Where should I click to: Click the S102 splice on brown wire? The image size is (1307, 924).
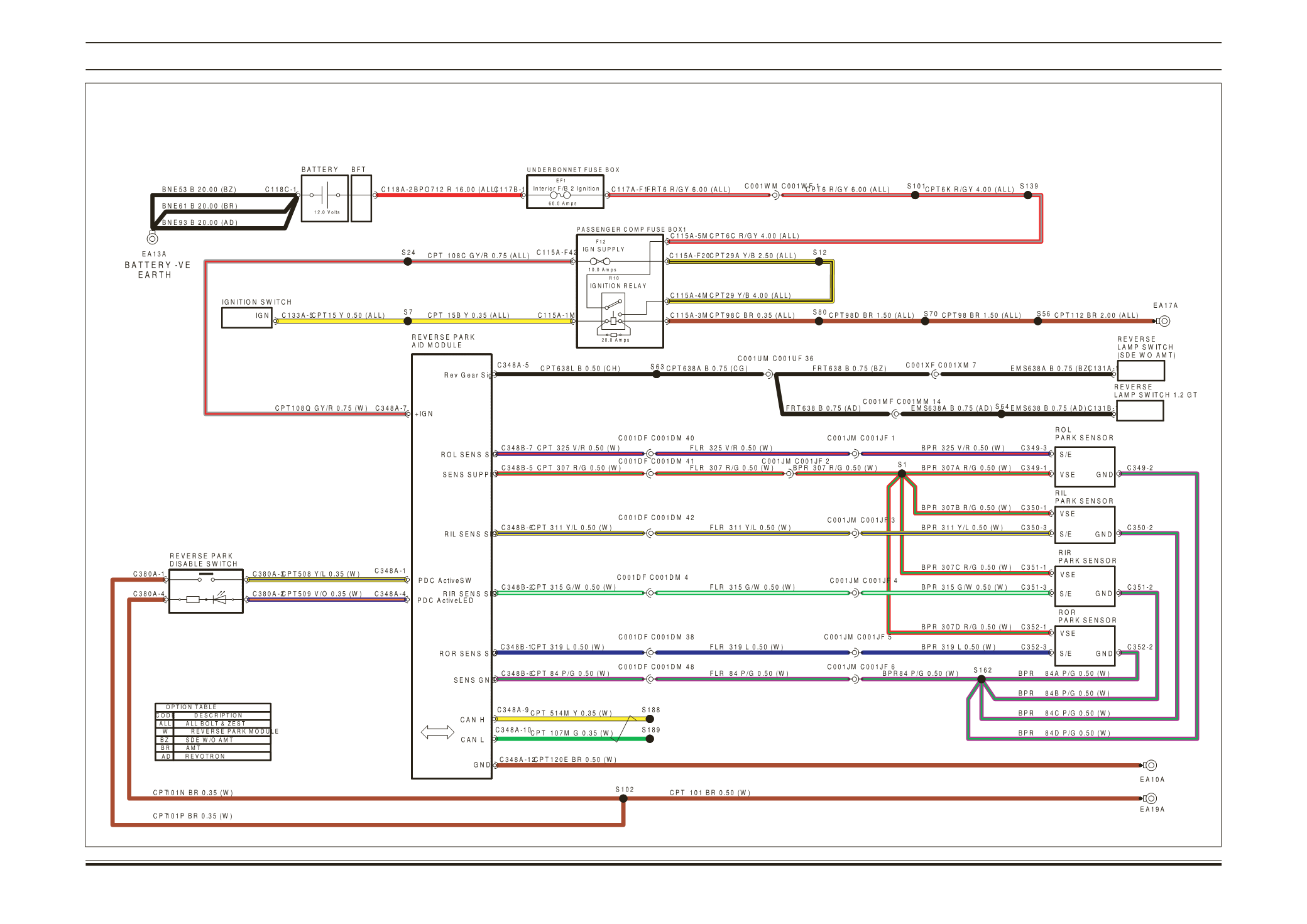click(623, 799)
